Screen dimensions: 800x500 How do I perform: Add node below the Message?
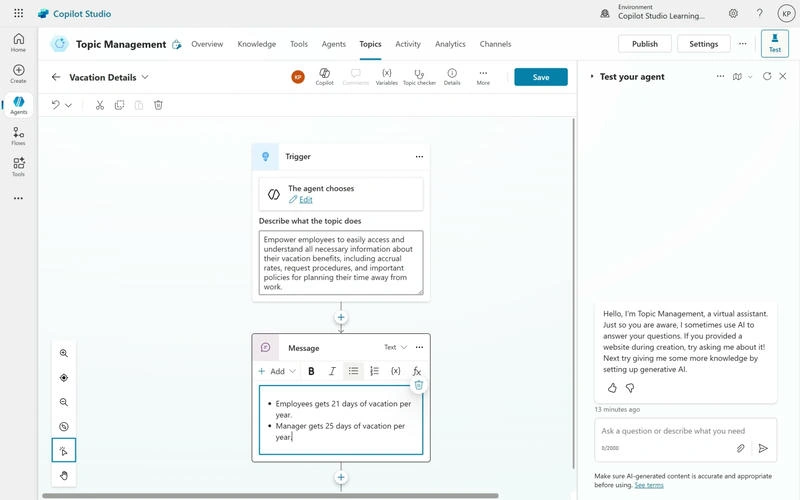(x=341, y=478)
